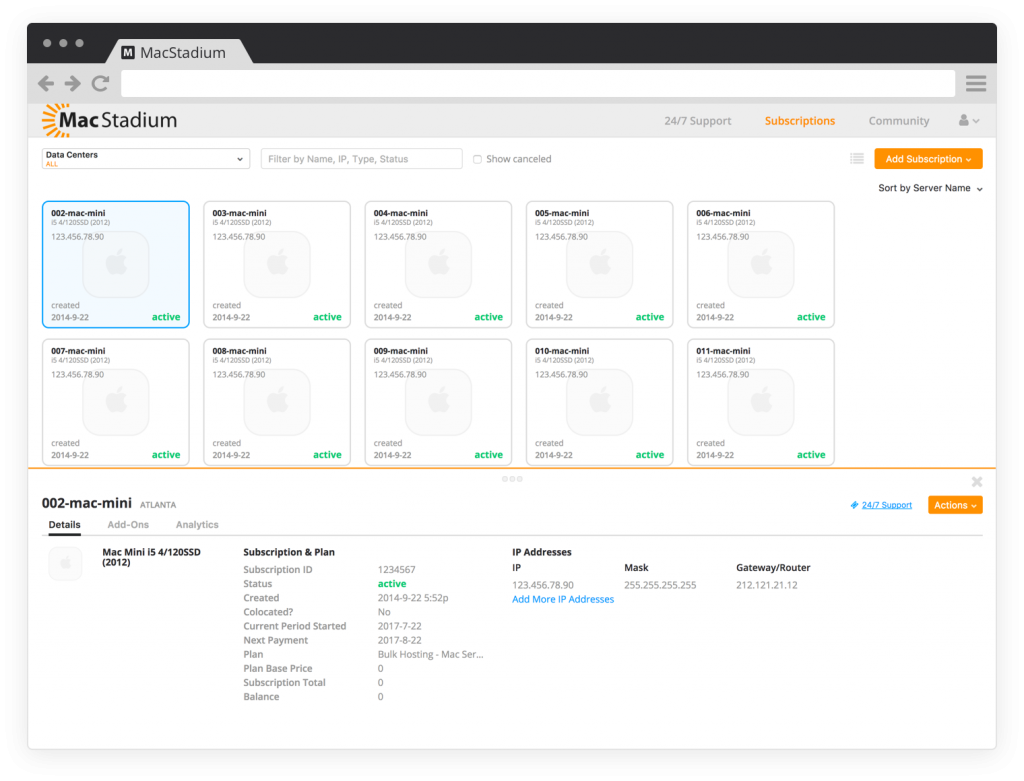
Task: Toggle the Show canceled checkbox
Action: click(477, 159)
